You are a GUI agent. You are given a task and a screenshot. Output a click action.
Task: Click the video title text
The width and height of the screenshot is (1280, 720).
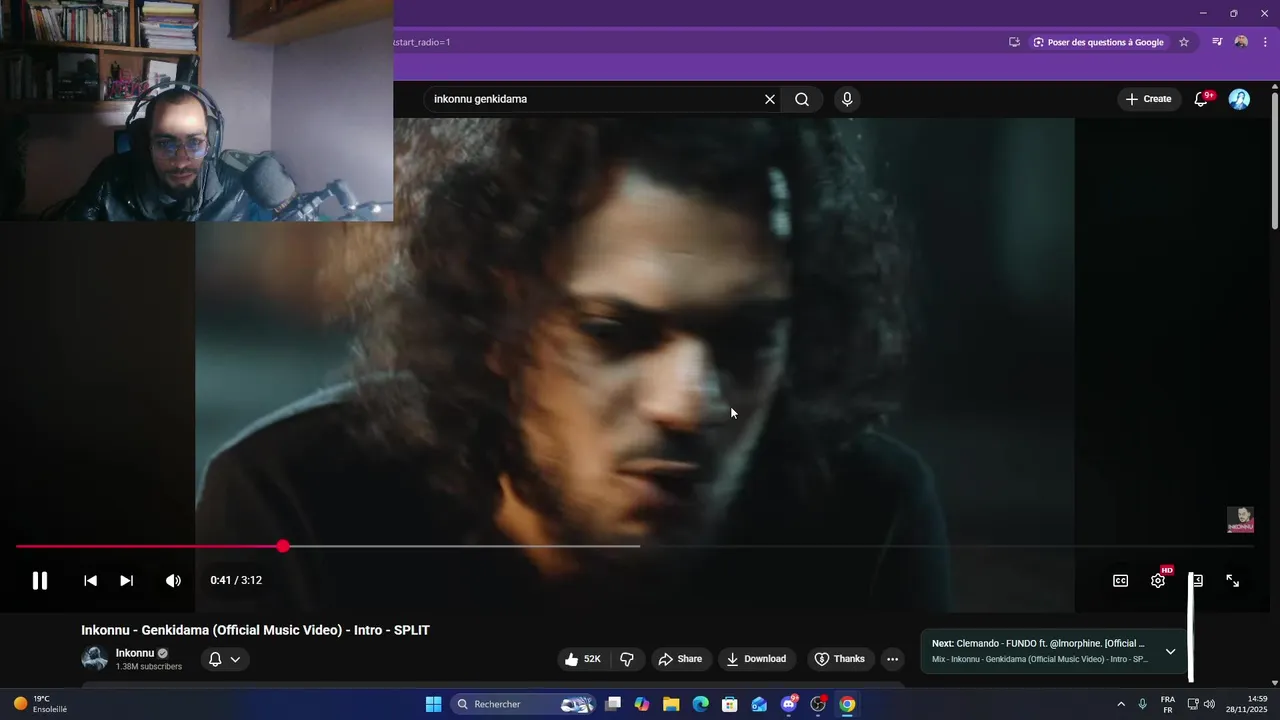tap(255, 630)
